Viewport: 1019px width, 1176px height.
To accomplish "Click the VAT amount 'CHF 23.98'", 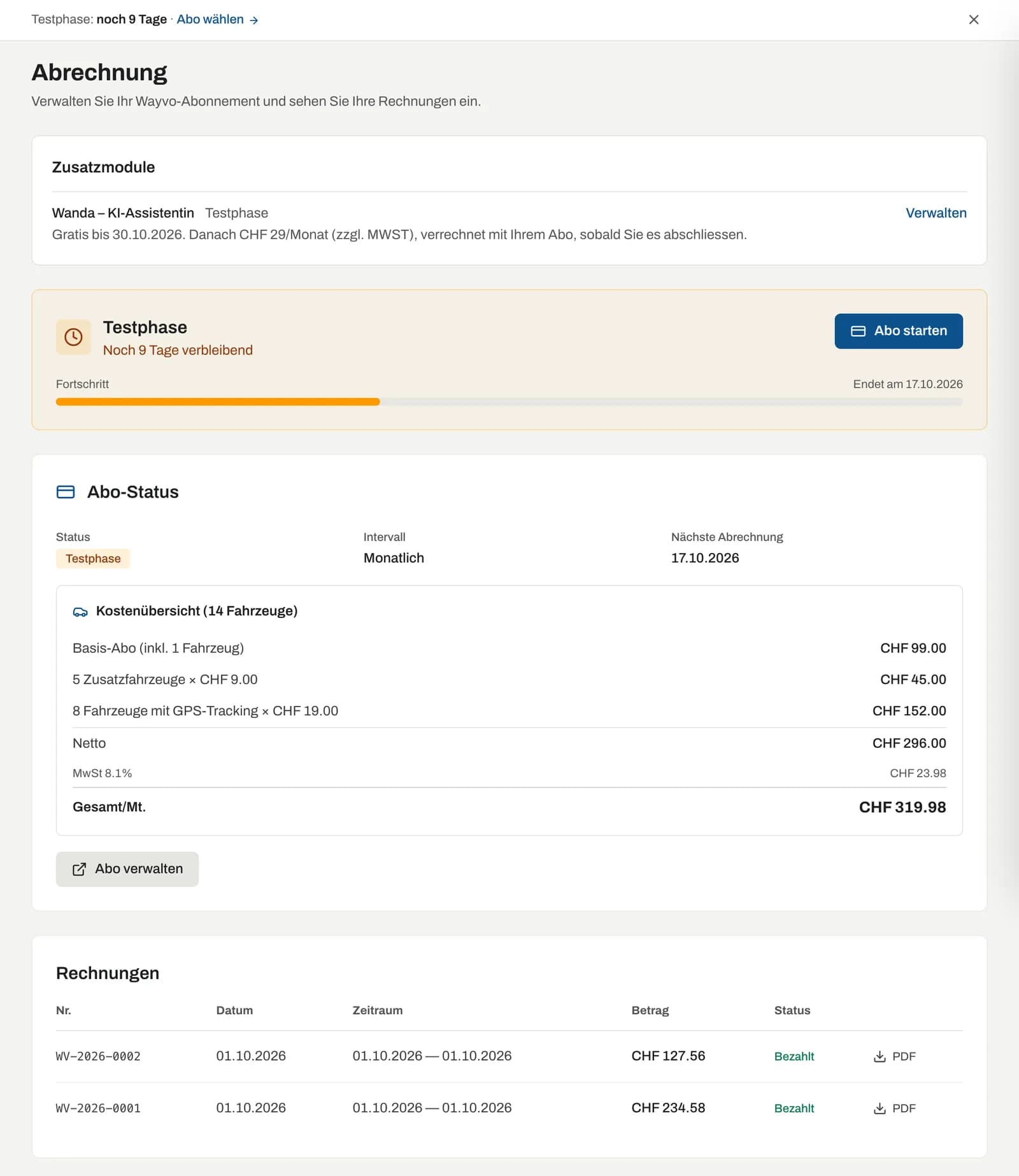I will [x=918, y=773].
